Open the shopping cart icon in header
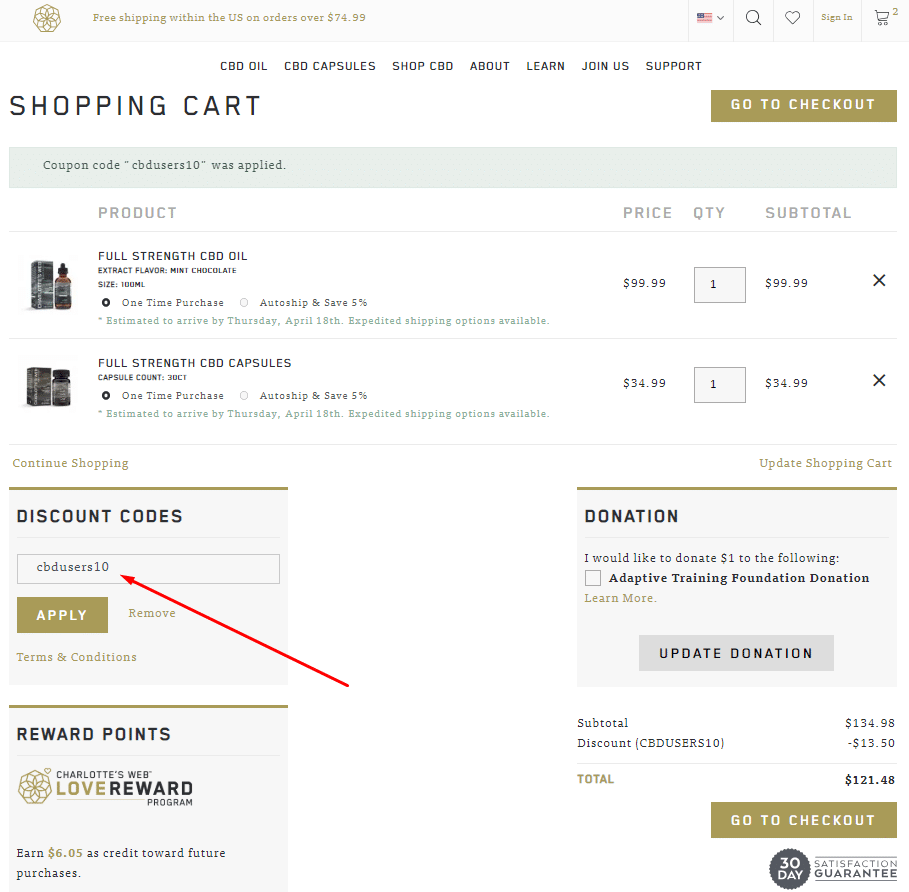The width and height of the screenshot is (909, 892). [882, 18]
